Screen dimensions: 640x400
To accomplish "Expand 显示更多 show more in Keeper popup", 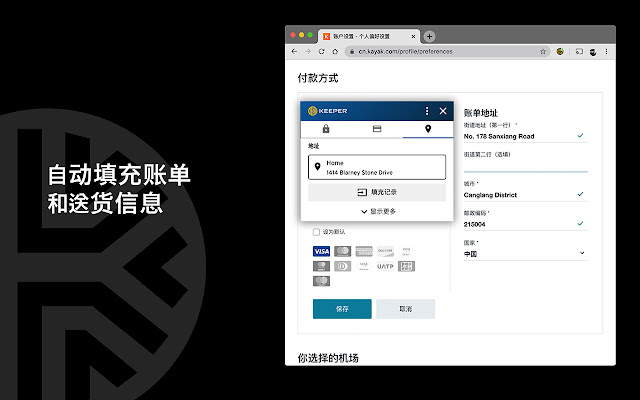I will coord(378,211).
